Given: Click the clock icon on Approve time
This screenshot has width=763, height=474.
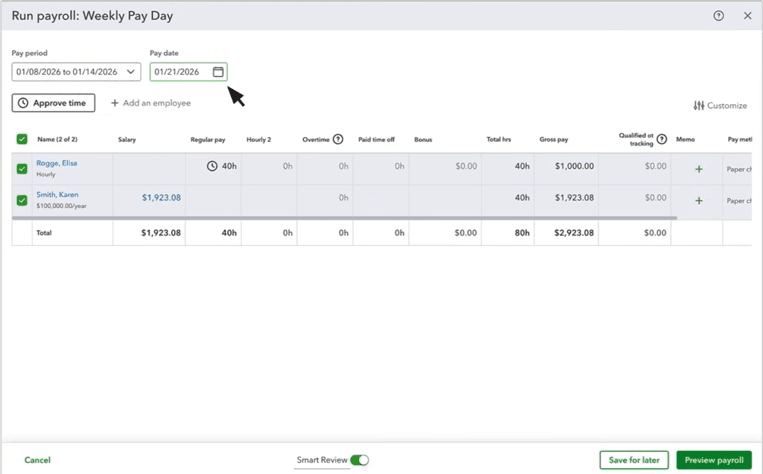Looking at the screenshot, I should [23, 103].
